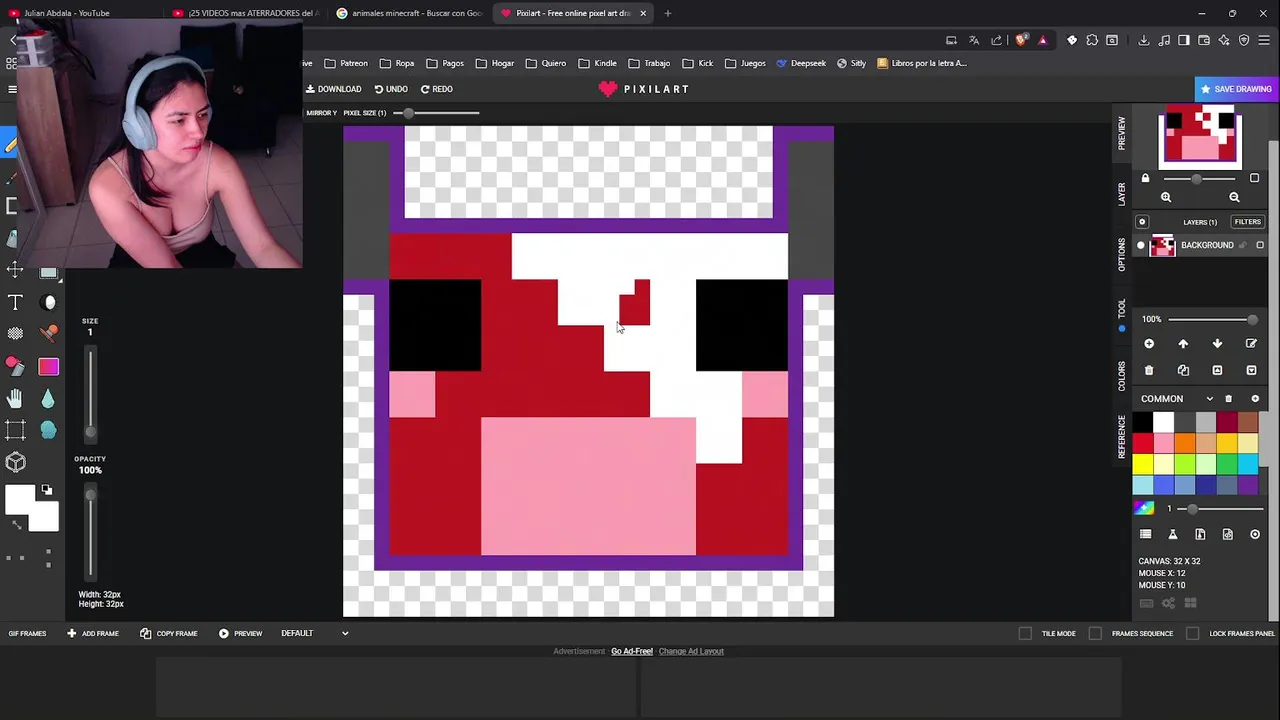Open the Default frame speed dropdown
The height and width of the screenshot is (720, 1280).
(315, 633)
